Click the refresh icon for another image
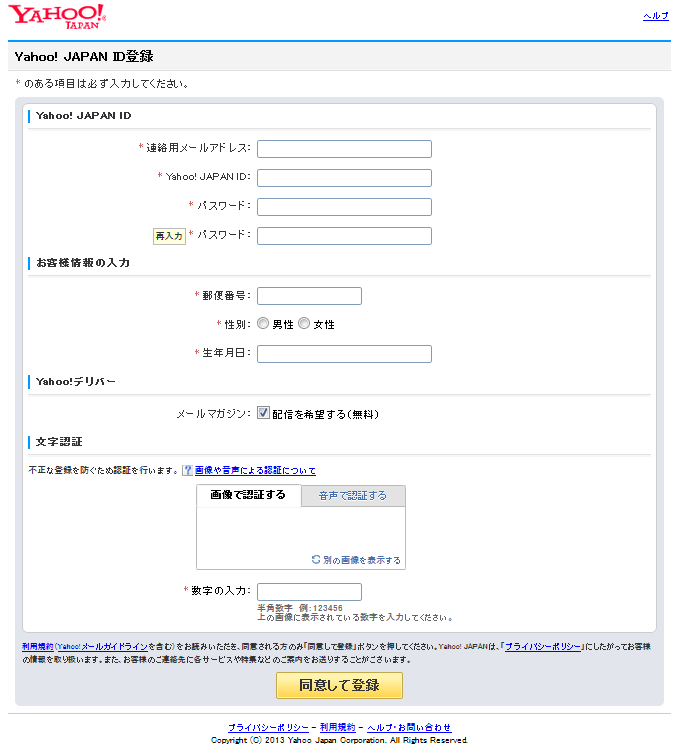The image size is (674, 749). pyautogui.click(x=316, y=559)
